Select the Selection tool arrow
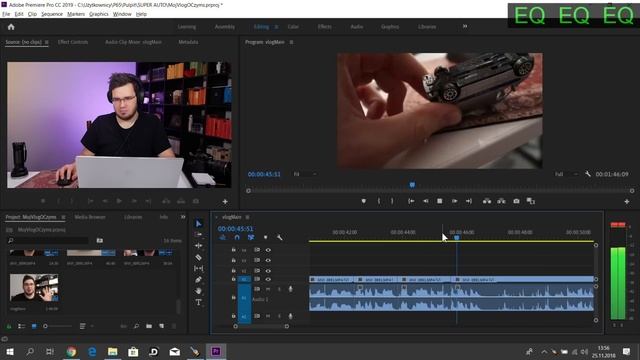The image size is (640, 360). tap(198, 224)
